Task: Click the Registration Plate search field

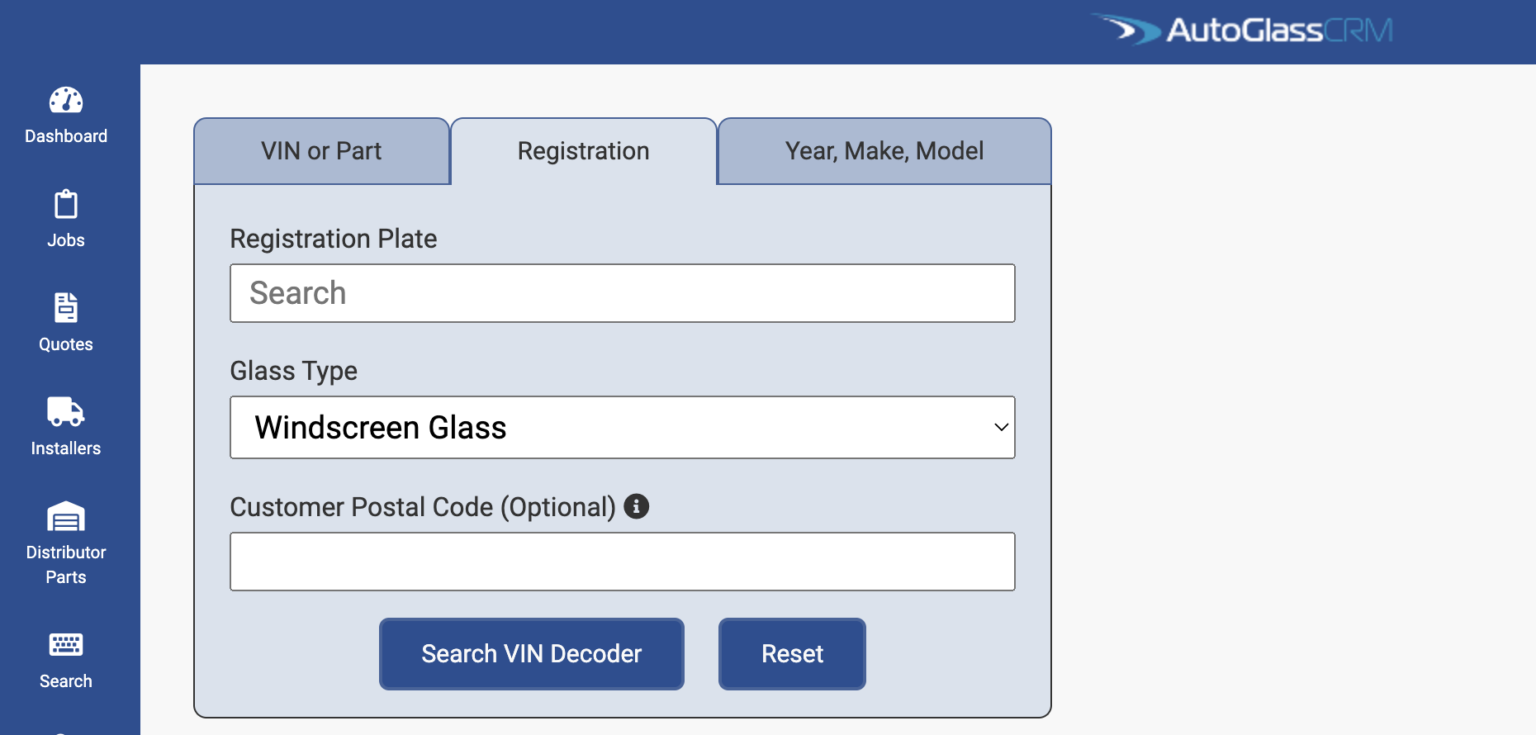Action: (622, 293)
